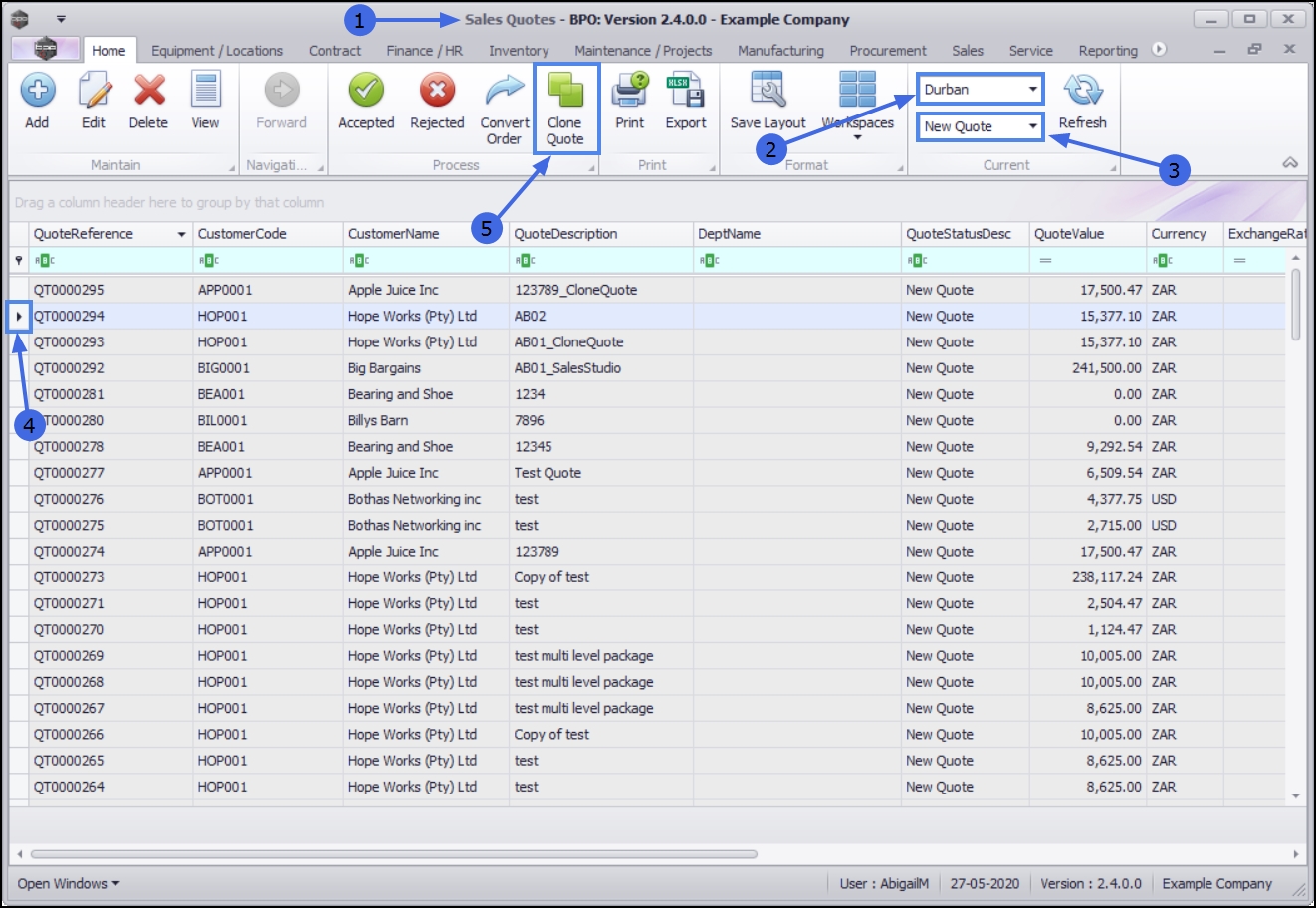Click Convert Order arrow icon

[505, 91]
